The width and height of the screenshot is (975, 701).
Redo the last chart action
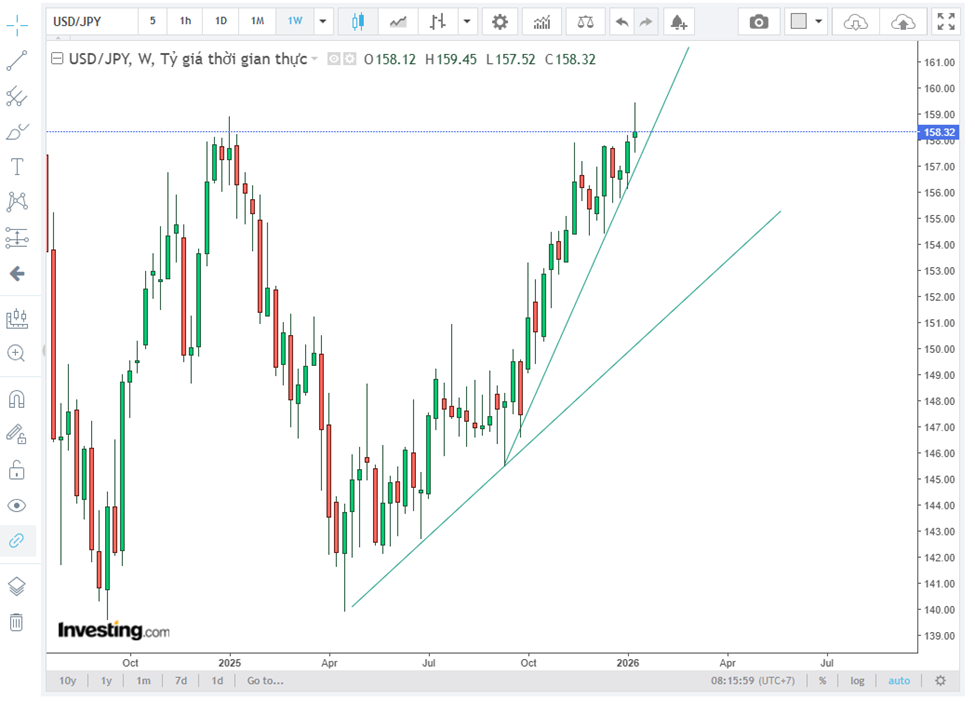click(x=646, y=22)
